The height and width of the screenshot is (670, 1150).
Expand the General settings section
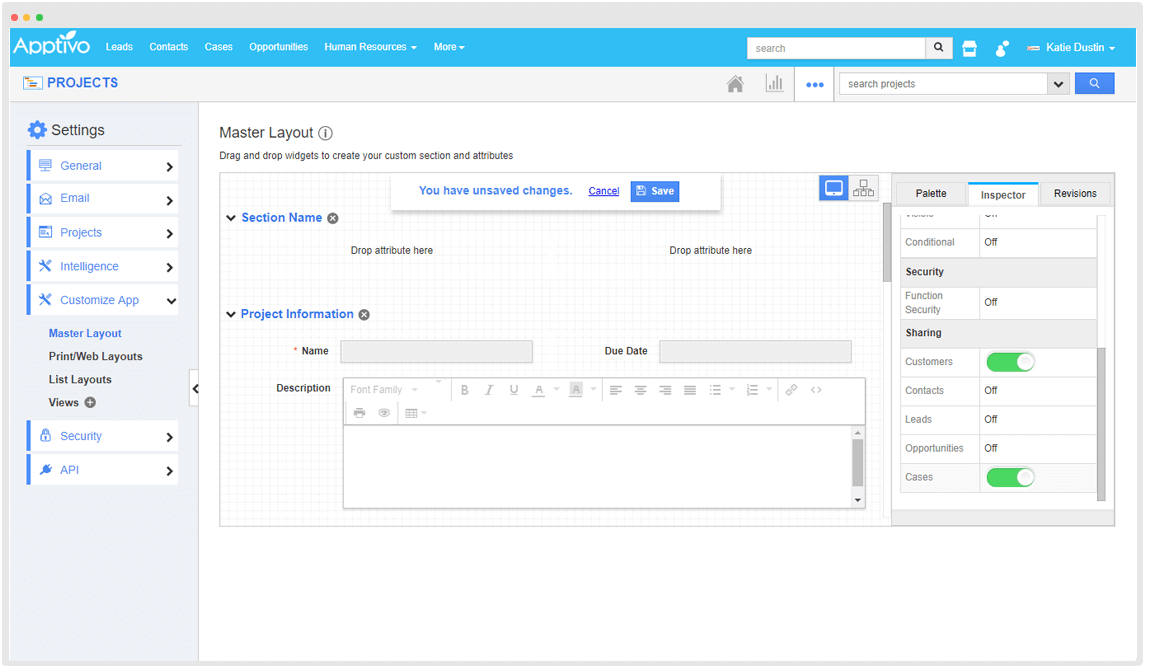click(103, 166)
